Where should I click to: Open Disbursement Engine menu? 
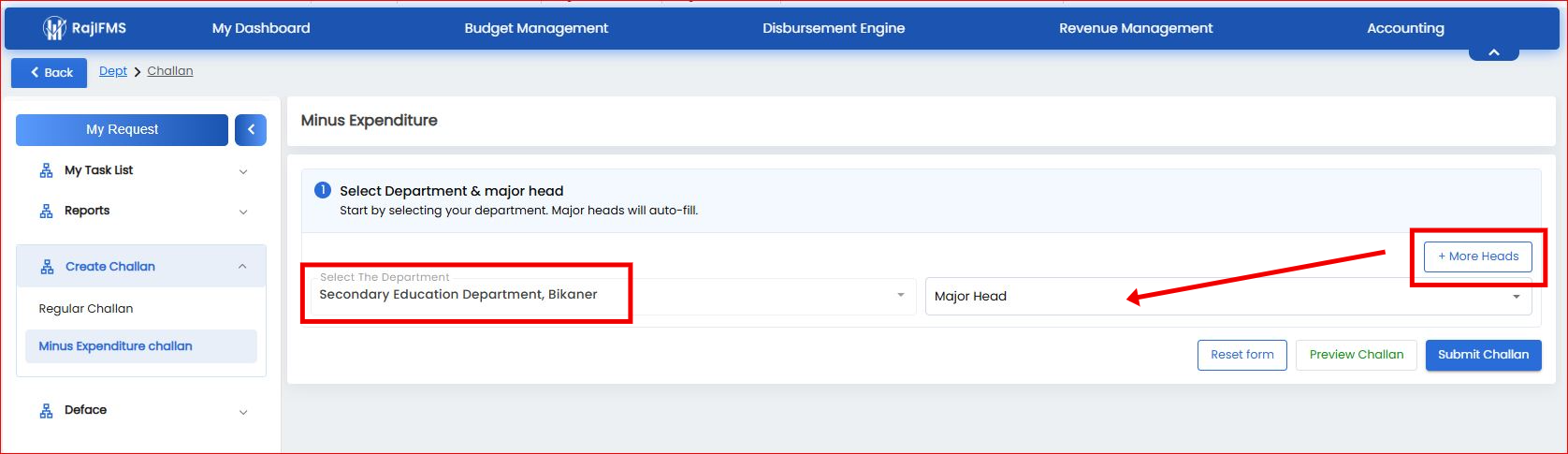pyautogui.click(x=834, y=28)
